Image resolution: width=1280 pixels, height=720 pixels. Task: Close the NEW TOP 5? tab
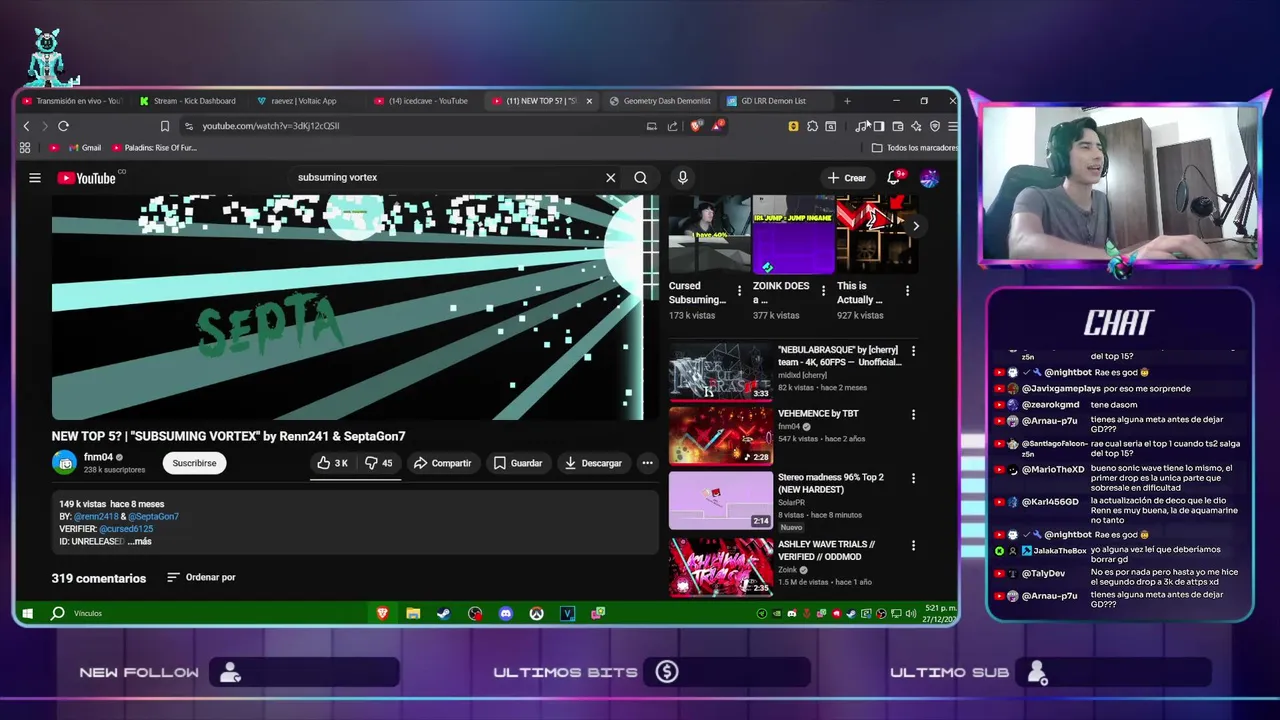pos(589,101)
